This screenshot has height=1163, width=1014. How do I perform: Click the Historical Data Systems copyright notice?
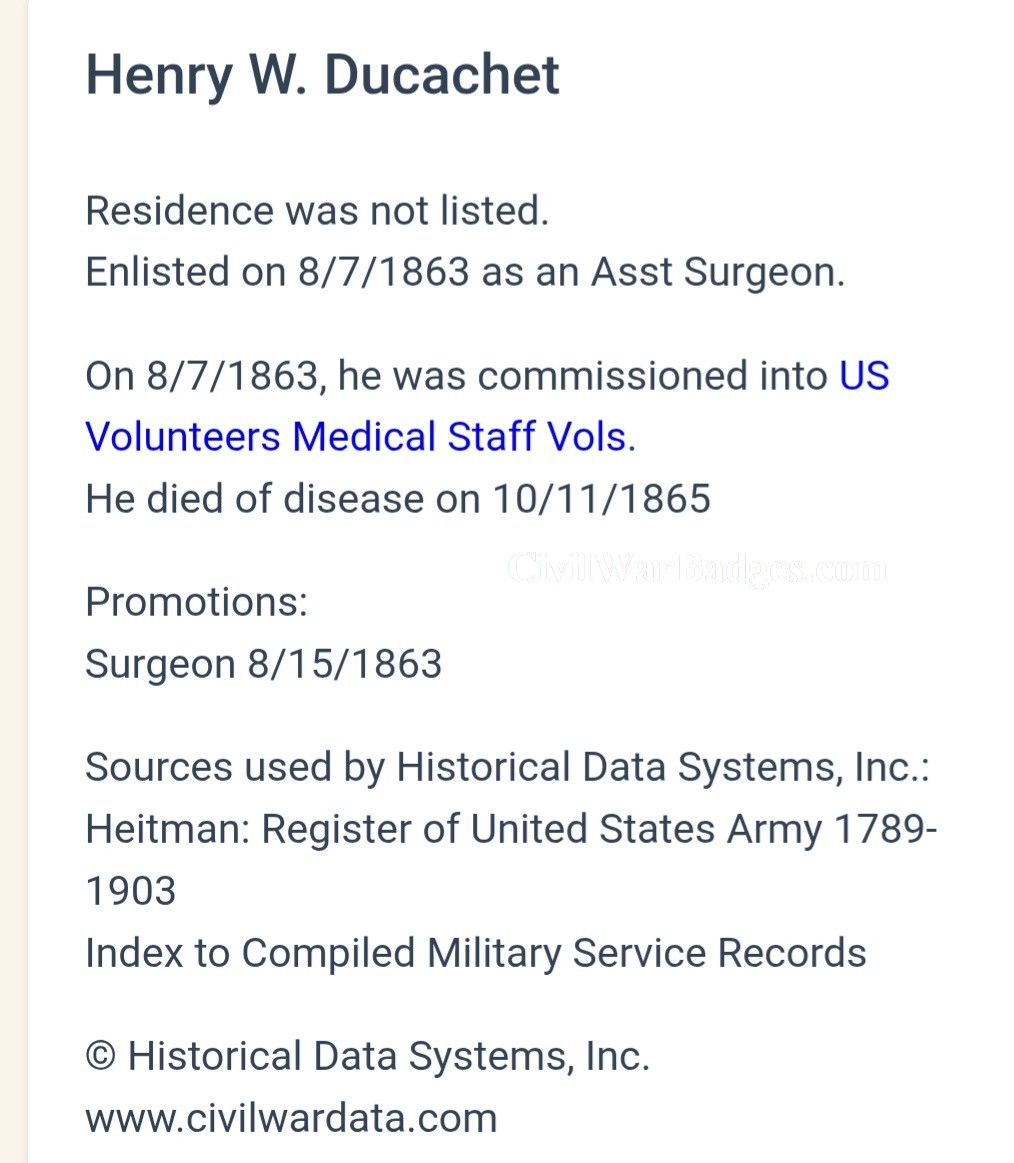tap(367, 1056)
